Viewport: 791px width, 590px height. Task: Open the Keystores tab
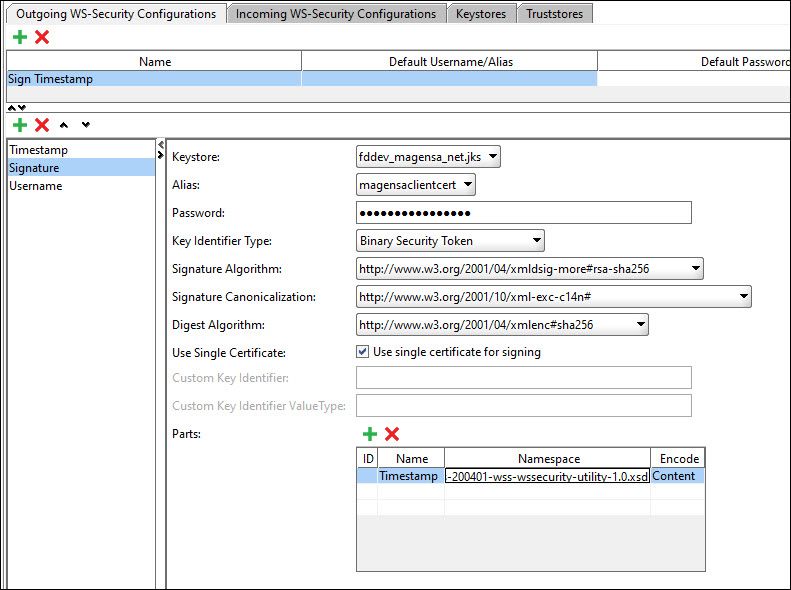pos(481,14)
